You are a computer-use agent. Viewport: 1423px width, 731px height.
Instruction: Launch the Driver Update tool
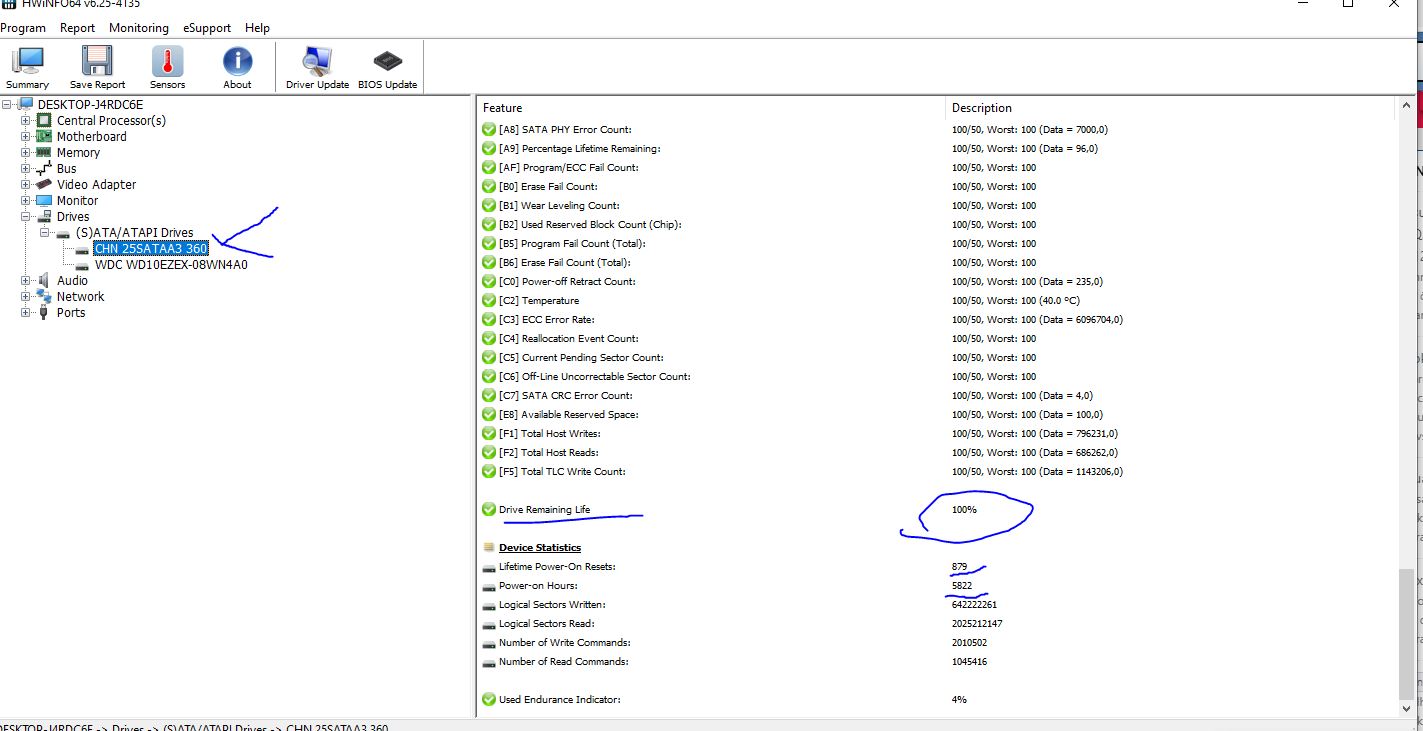[317, 68]
